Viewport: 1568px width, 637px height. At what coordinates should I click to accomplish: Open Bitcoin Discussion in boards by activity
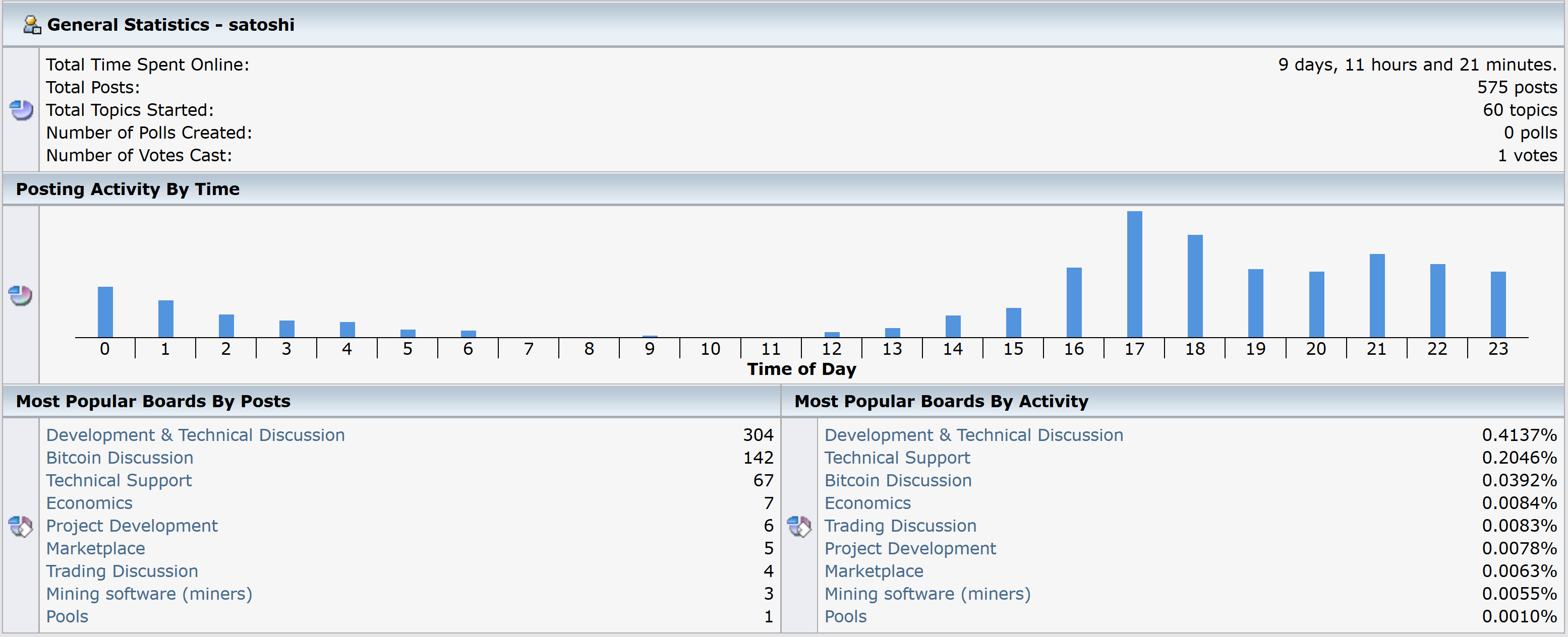click(898, 481)
